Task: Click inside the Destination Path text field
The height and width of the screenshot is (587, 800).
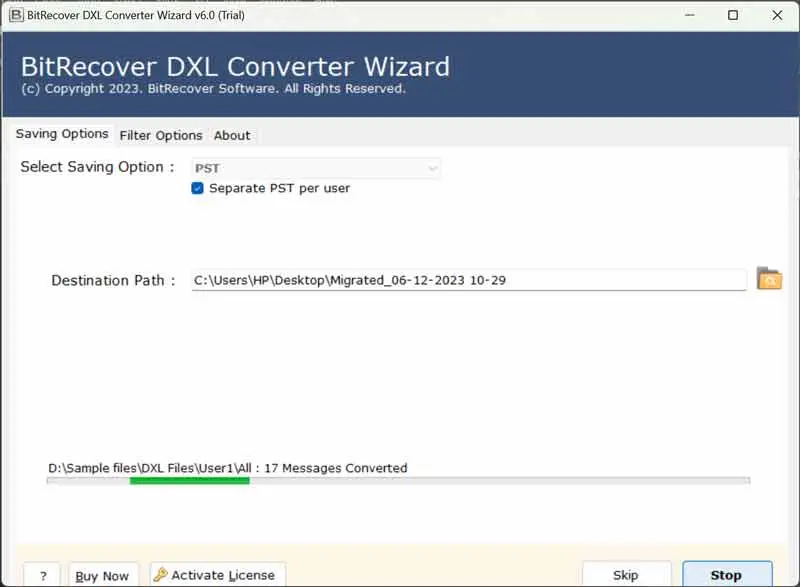Action: pyautogui.click(x=468, y=280)
